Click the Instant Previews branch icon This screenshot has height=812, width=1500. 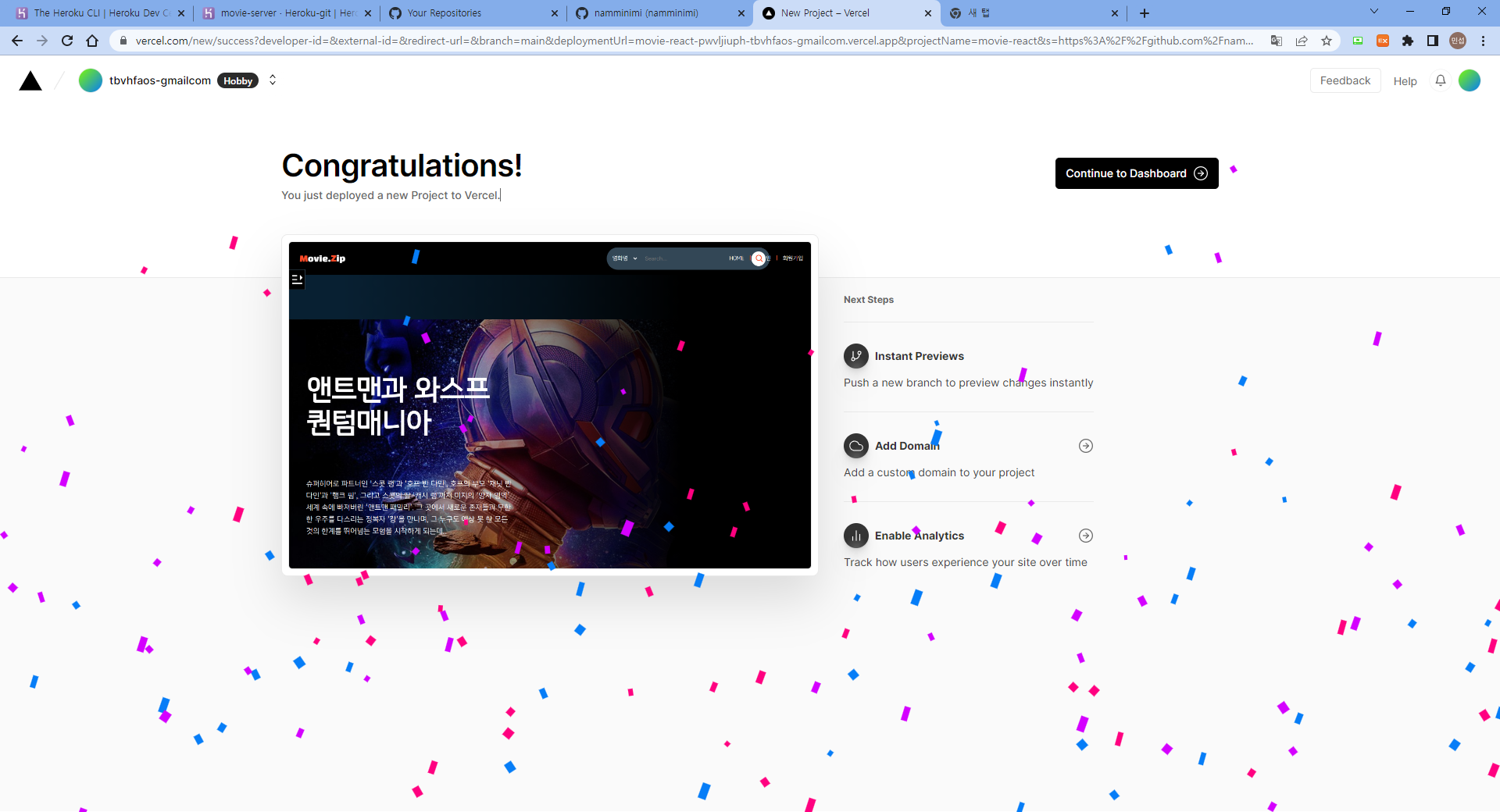click(856, 356)
